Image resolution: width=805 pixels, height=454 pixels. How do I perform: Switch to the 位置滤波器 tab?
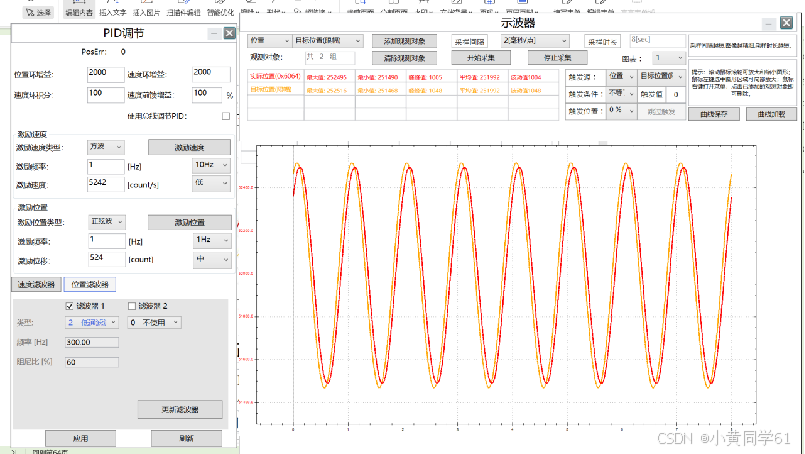pos(90,285)
